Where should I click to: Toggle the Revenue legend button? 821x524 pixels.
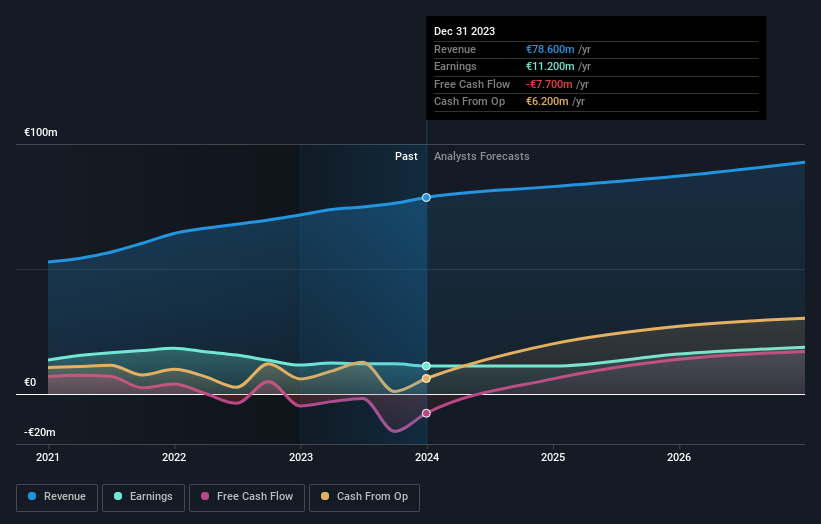57,497
